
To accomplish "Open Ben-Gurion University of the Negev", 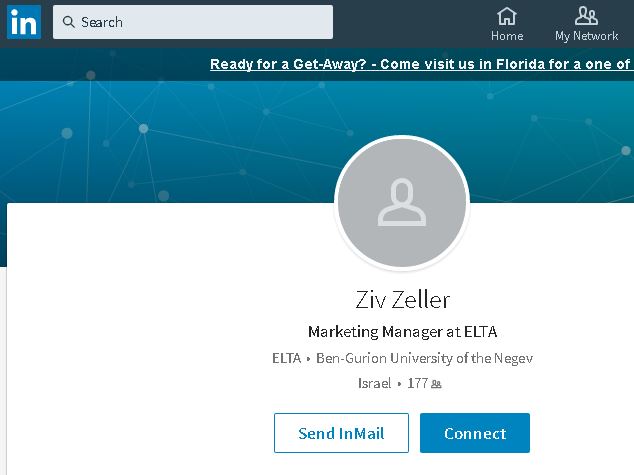I will click(x=424, y=358).
